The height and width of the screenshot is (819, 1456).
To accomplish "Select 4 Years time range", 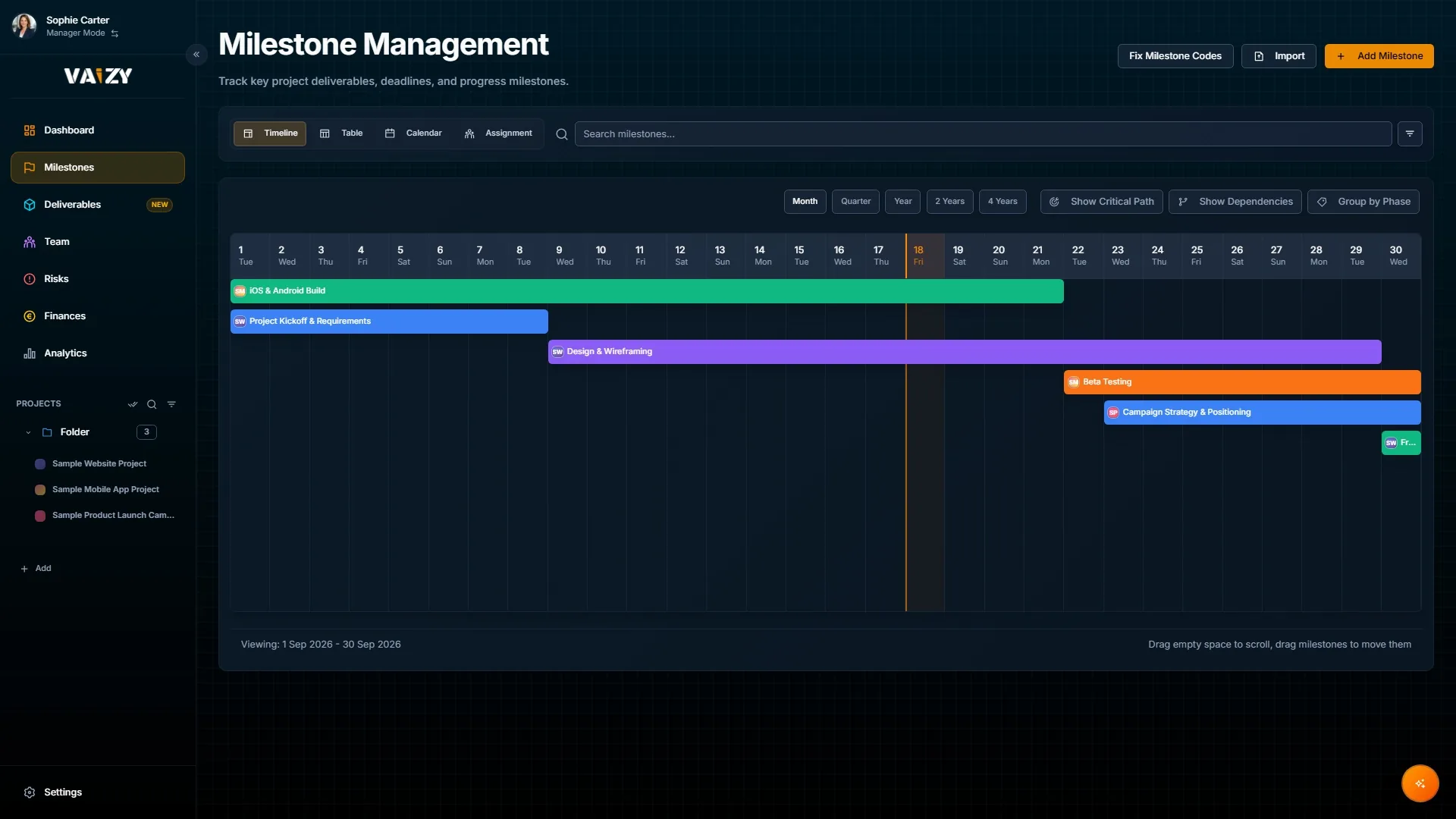I will (x=1003, y=202).
